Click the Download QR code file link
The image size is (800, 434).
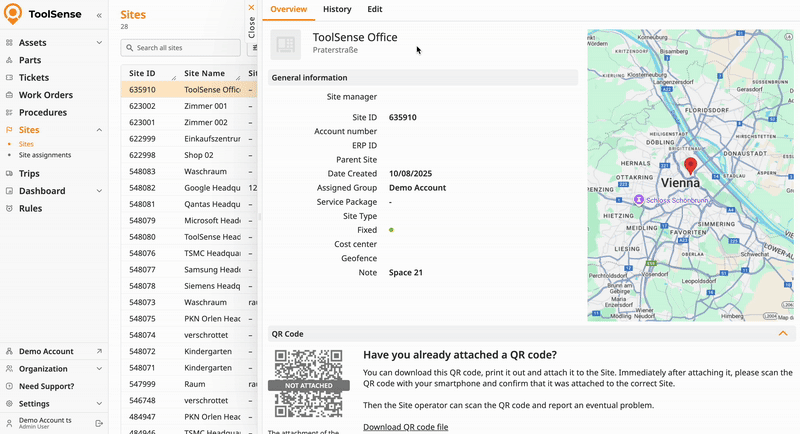(x=406, y=427)
